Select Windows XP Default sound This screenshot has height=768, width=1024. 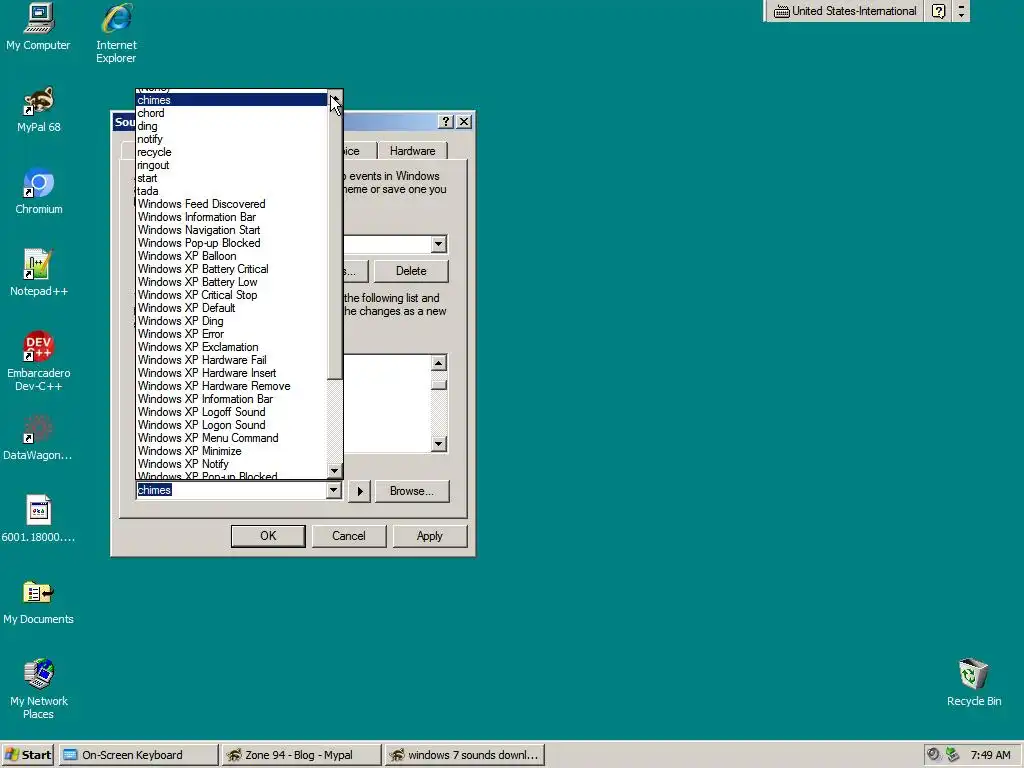[231, 308]
